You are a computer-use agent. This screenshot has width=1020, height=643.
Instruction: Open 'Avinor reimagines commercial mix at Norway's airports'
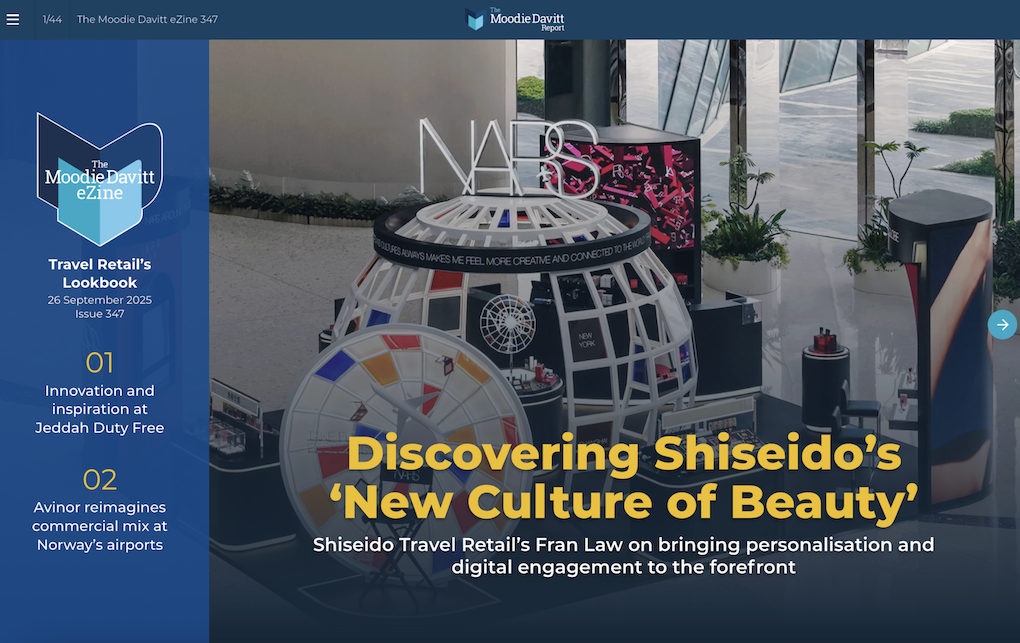coord(100,526)
